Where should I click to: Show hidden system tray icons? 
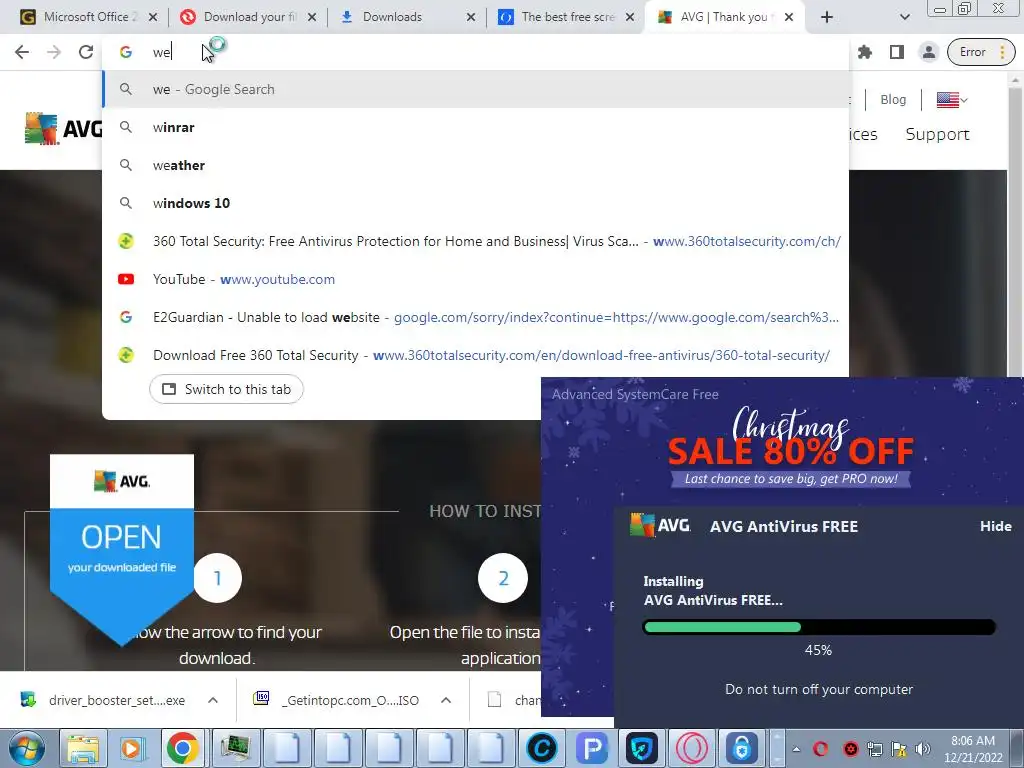point(797,749)
